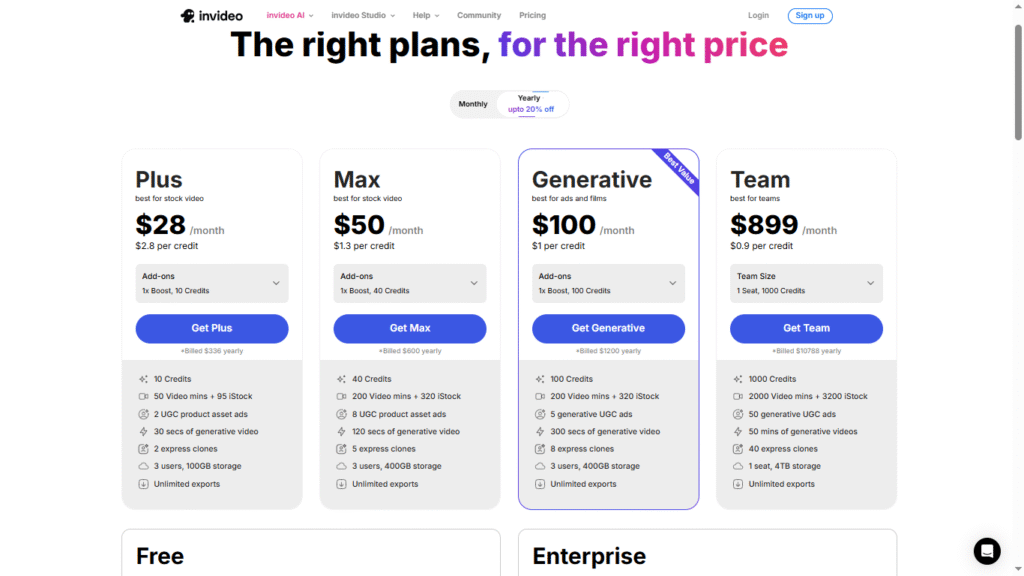Open the Help menu
This screenshot has height=576, width=1024.
click(x=425, y=16)
